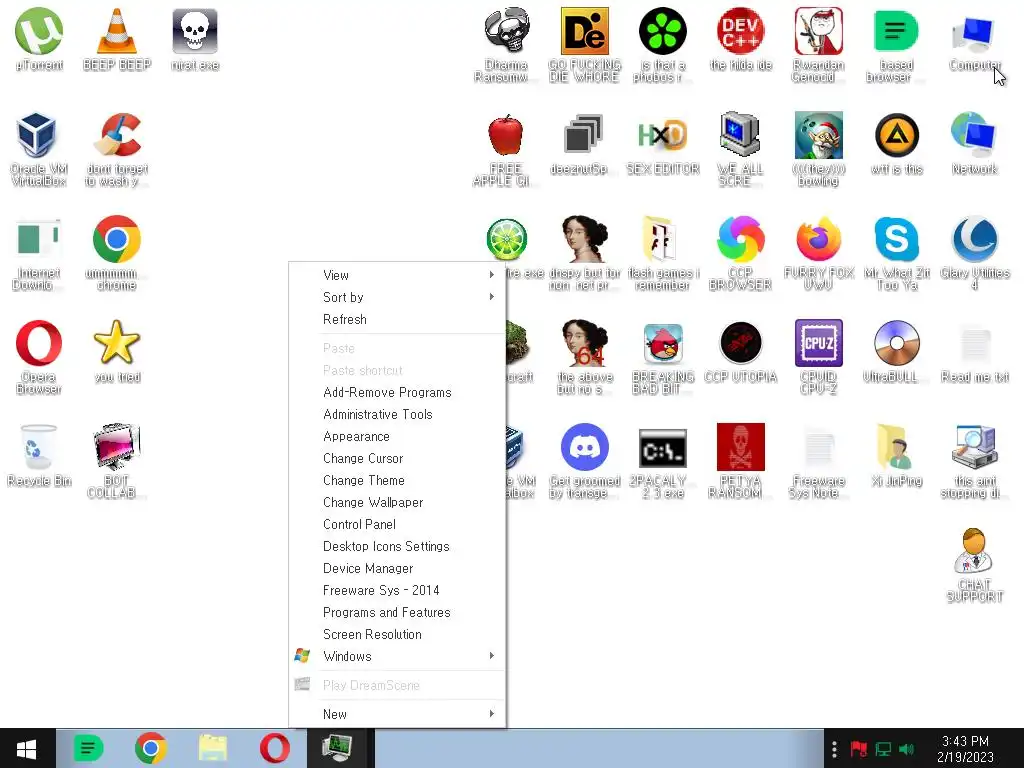Select the Computer desktop icon
1024x768 pixels.
(974, 33)
